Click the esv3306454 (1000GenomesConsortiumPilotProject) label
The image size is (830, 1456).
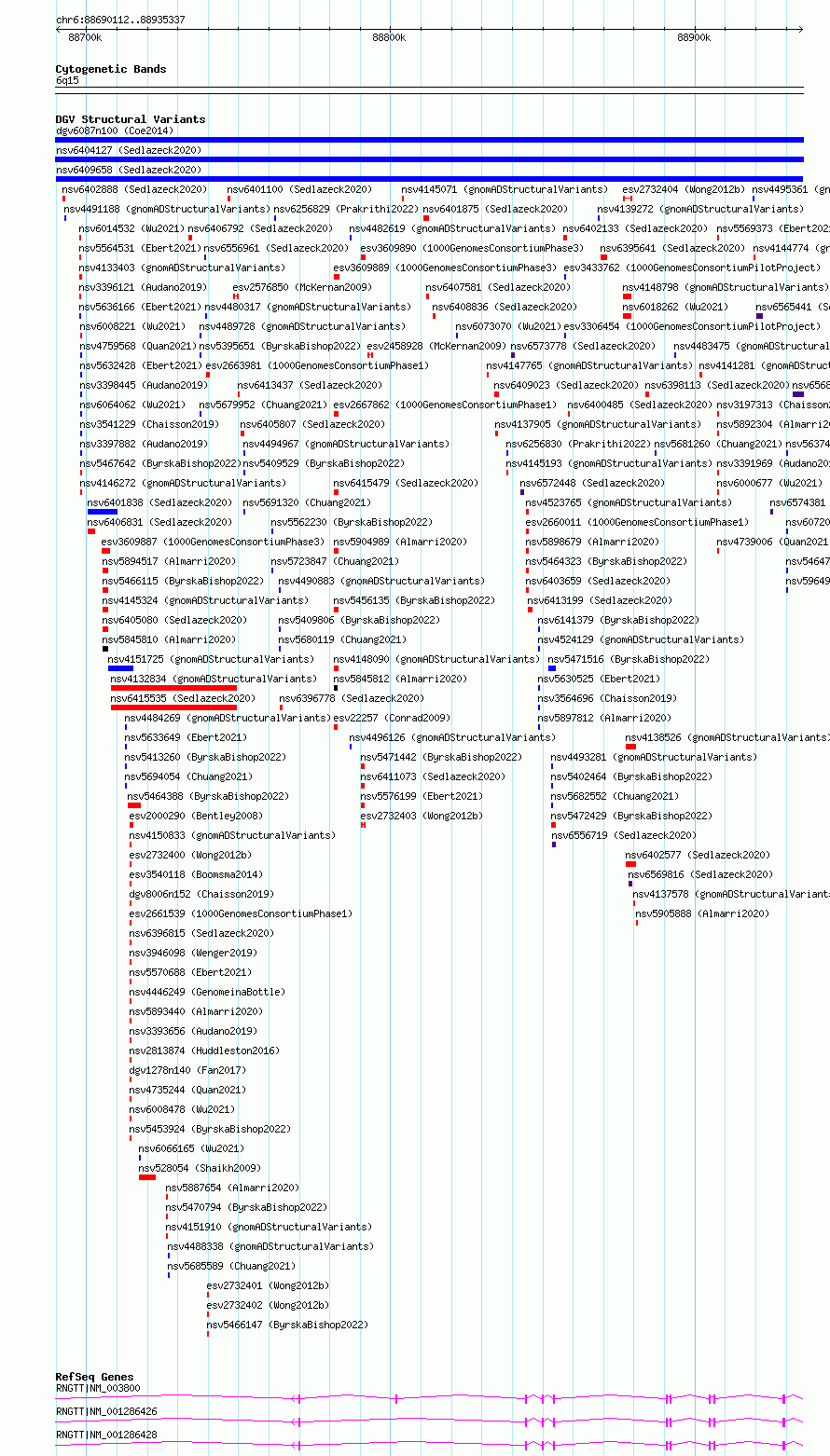(x=692, y=326)
